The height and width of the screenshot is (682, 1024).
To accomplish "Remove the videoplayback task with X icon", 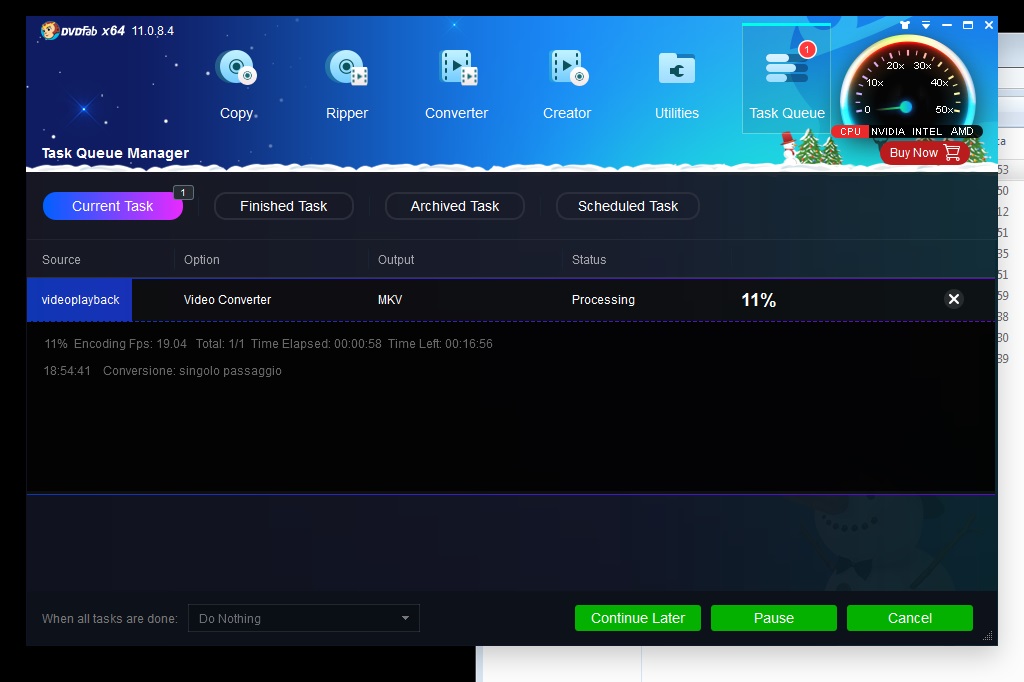I will click(x=953, y=299).
